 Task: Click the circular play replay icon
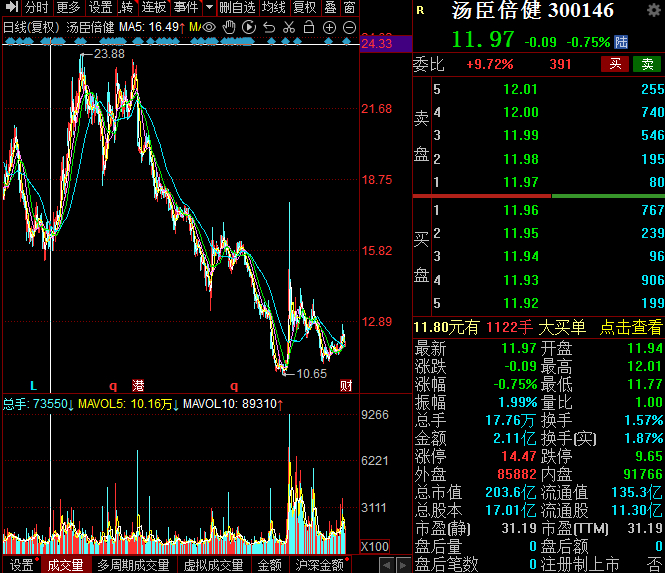(249, 28)
